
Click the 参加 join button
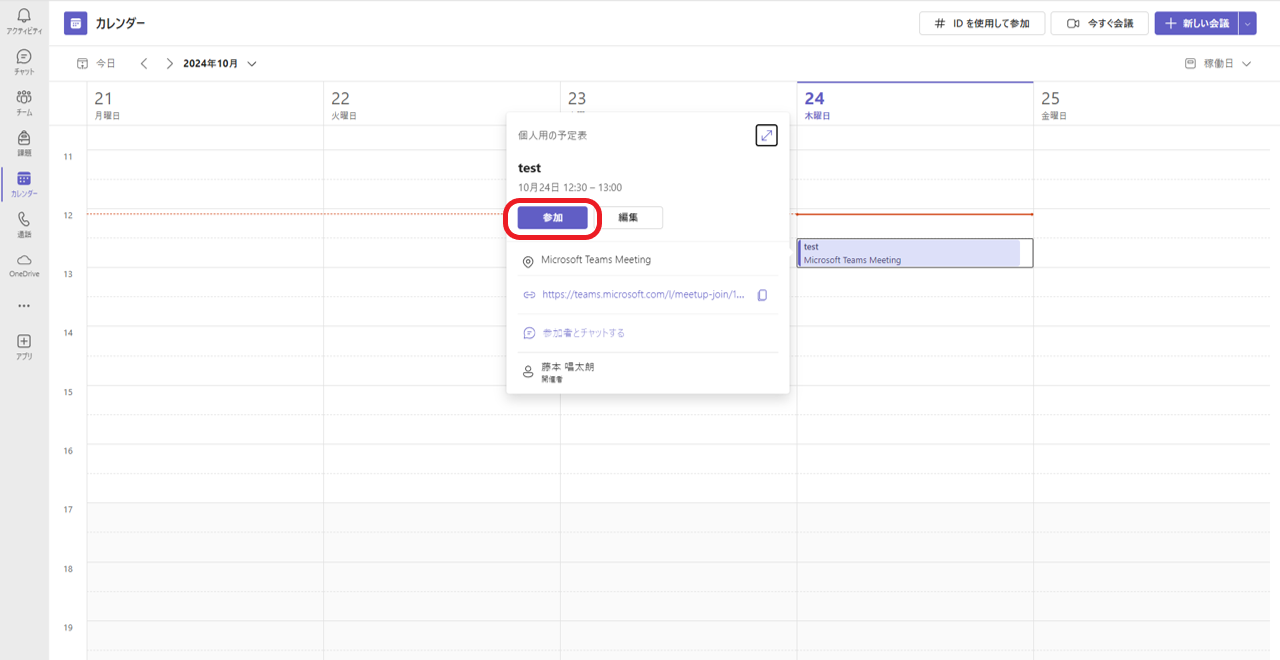point(552,218)
